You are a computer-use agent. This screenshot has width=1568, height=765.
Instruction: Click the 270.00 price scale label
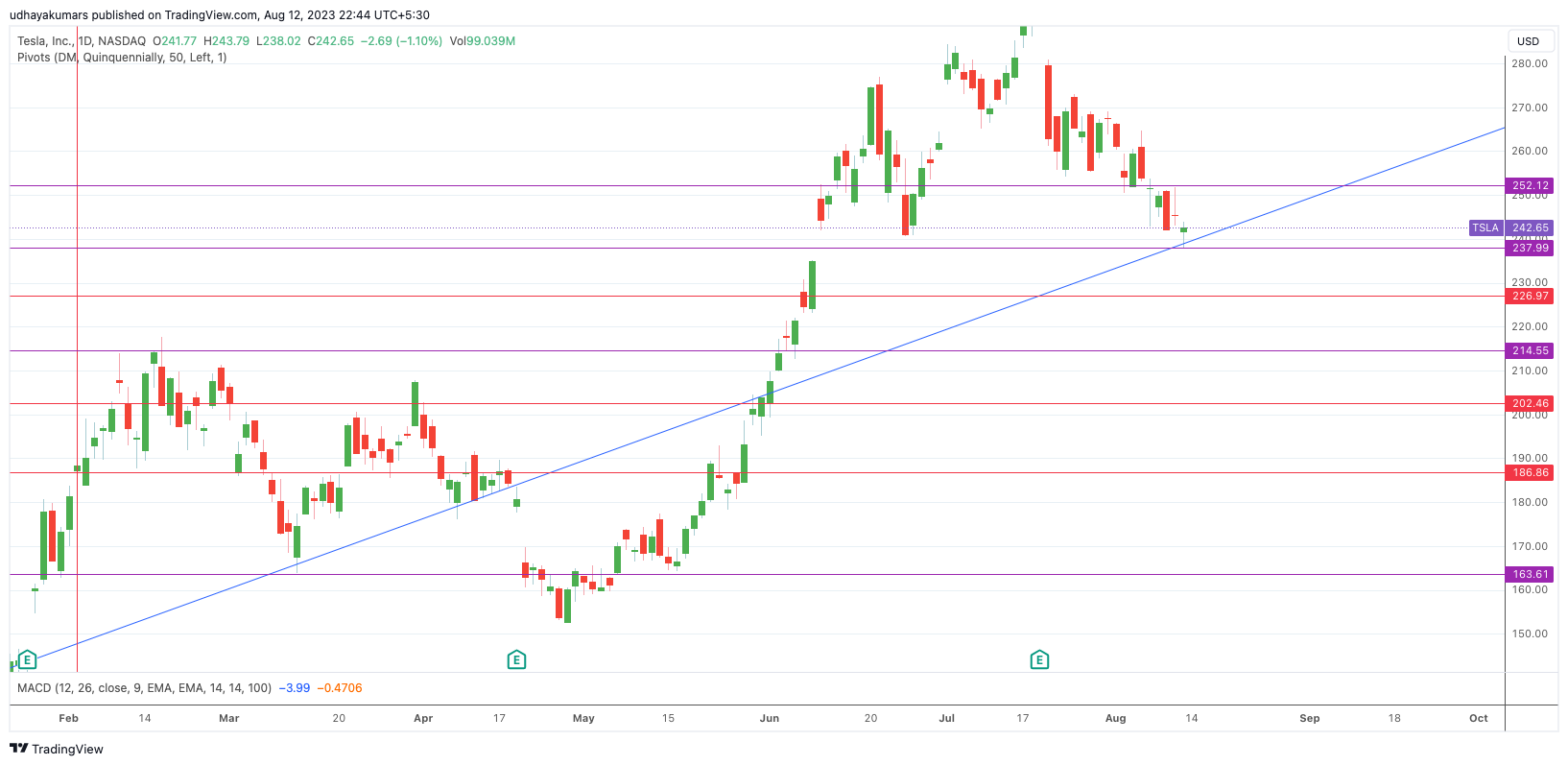point(1530,108)
